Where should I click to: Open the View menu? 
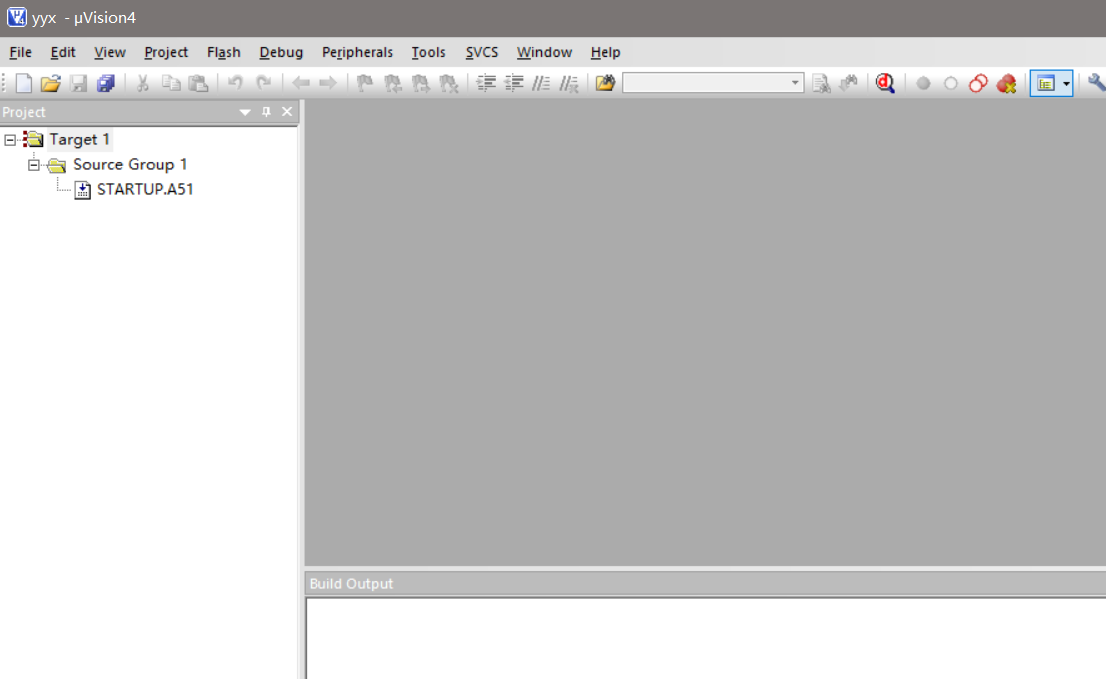pos(109,52)
